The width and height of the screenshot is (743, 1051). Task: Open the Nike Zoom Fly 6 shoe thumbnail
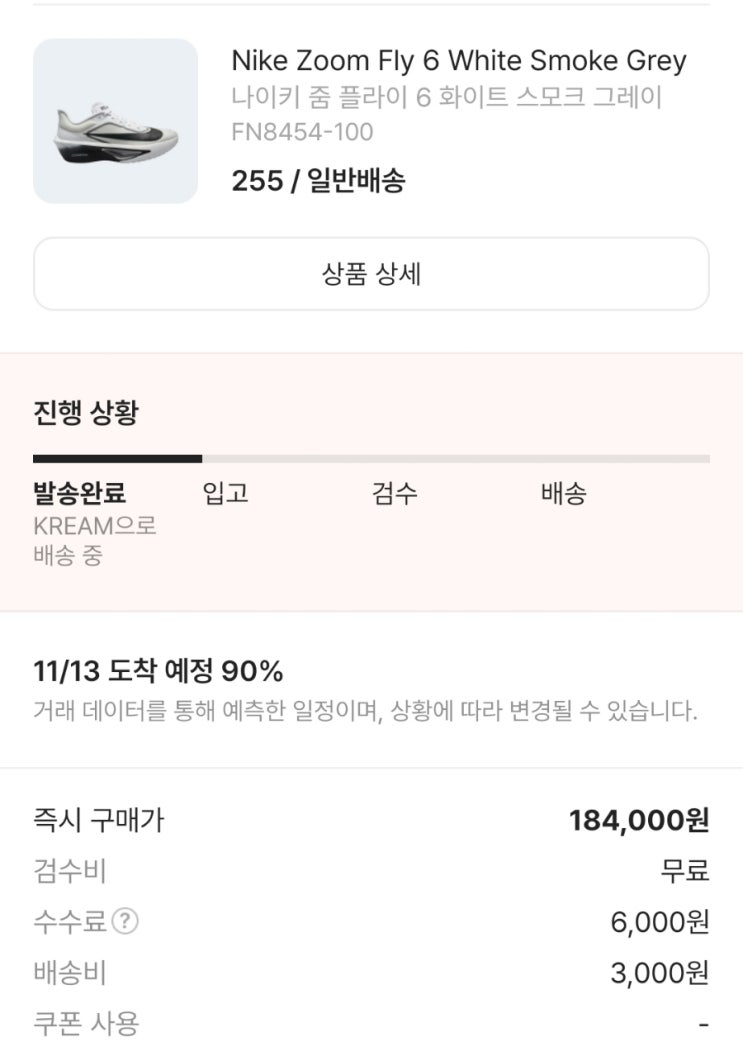coord(116,121)
